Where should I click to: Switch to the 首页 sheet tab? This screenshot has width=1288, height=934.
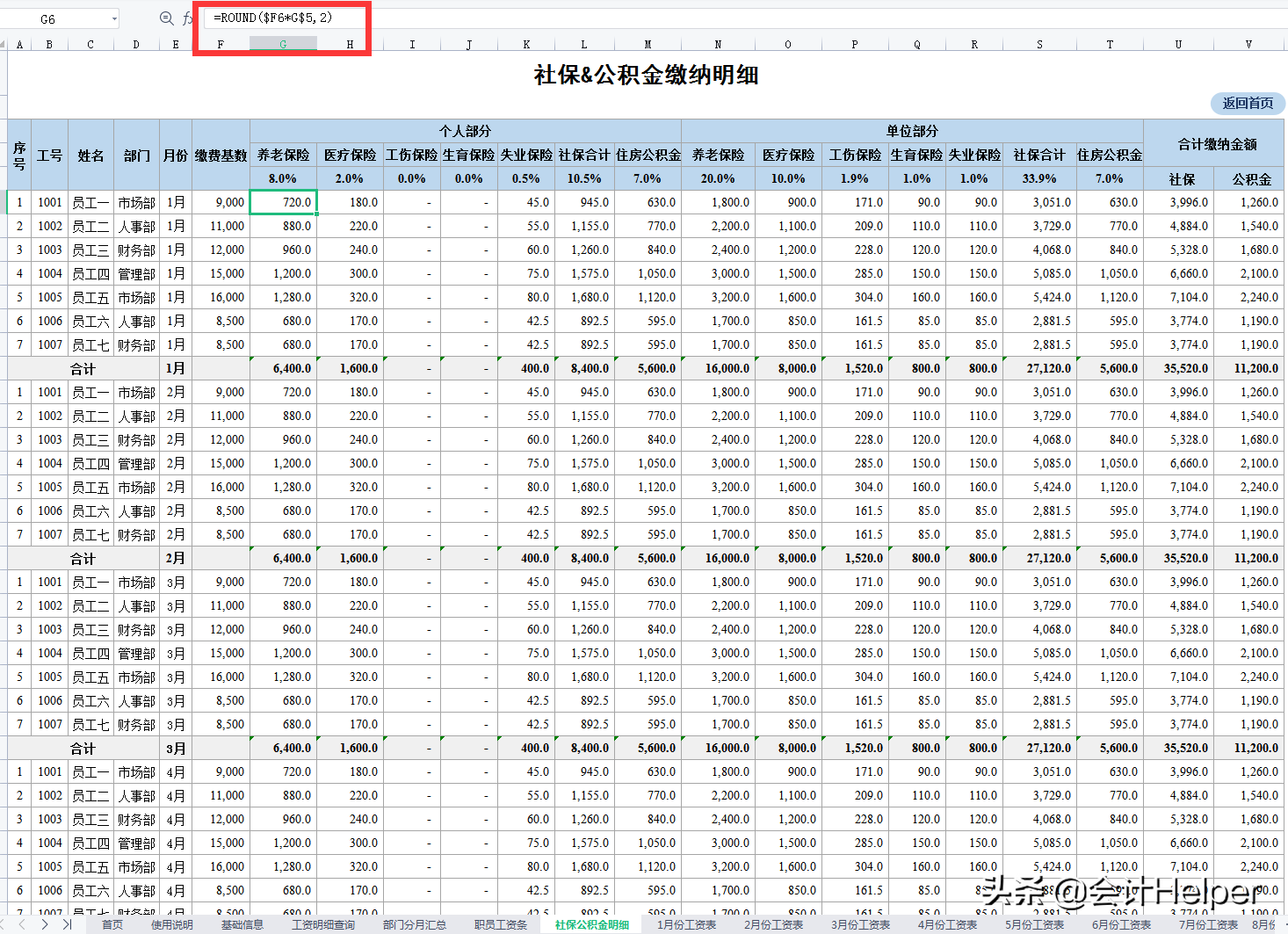(x=112, y=924)
